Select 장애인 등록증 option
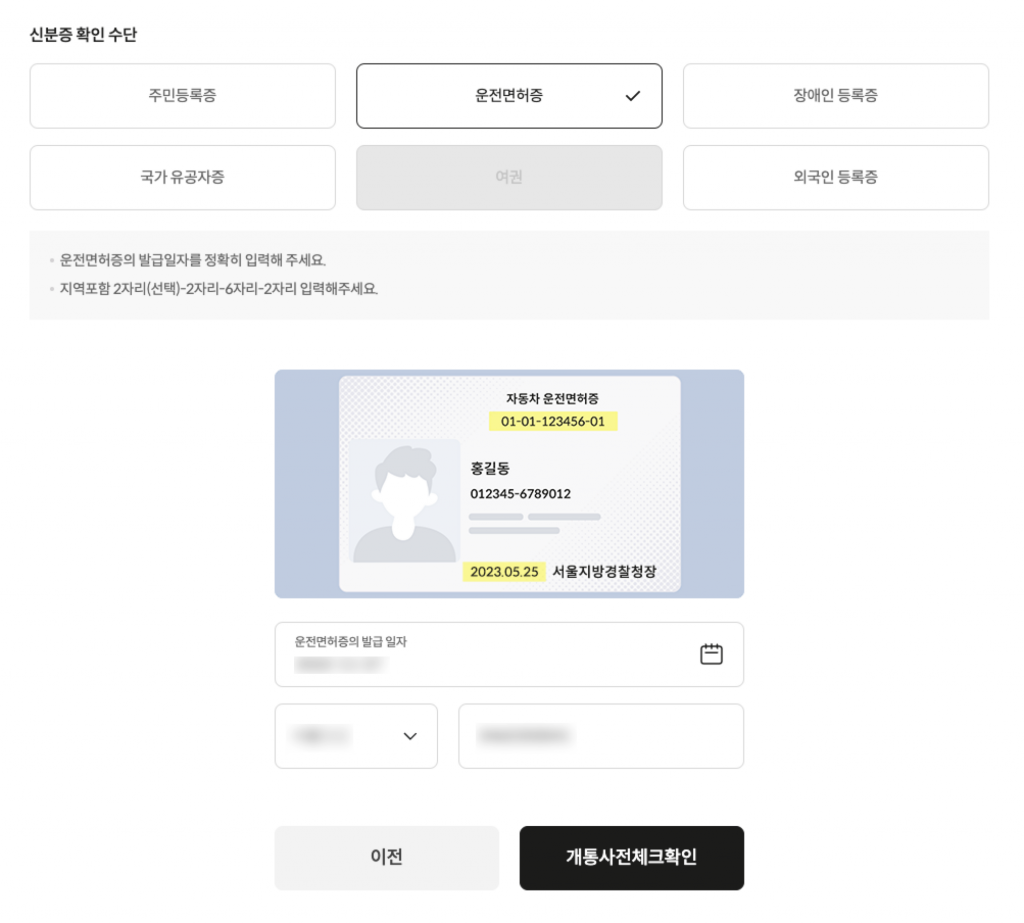Viewport: 1024px width, 923px height. point(835,96)
